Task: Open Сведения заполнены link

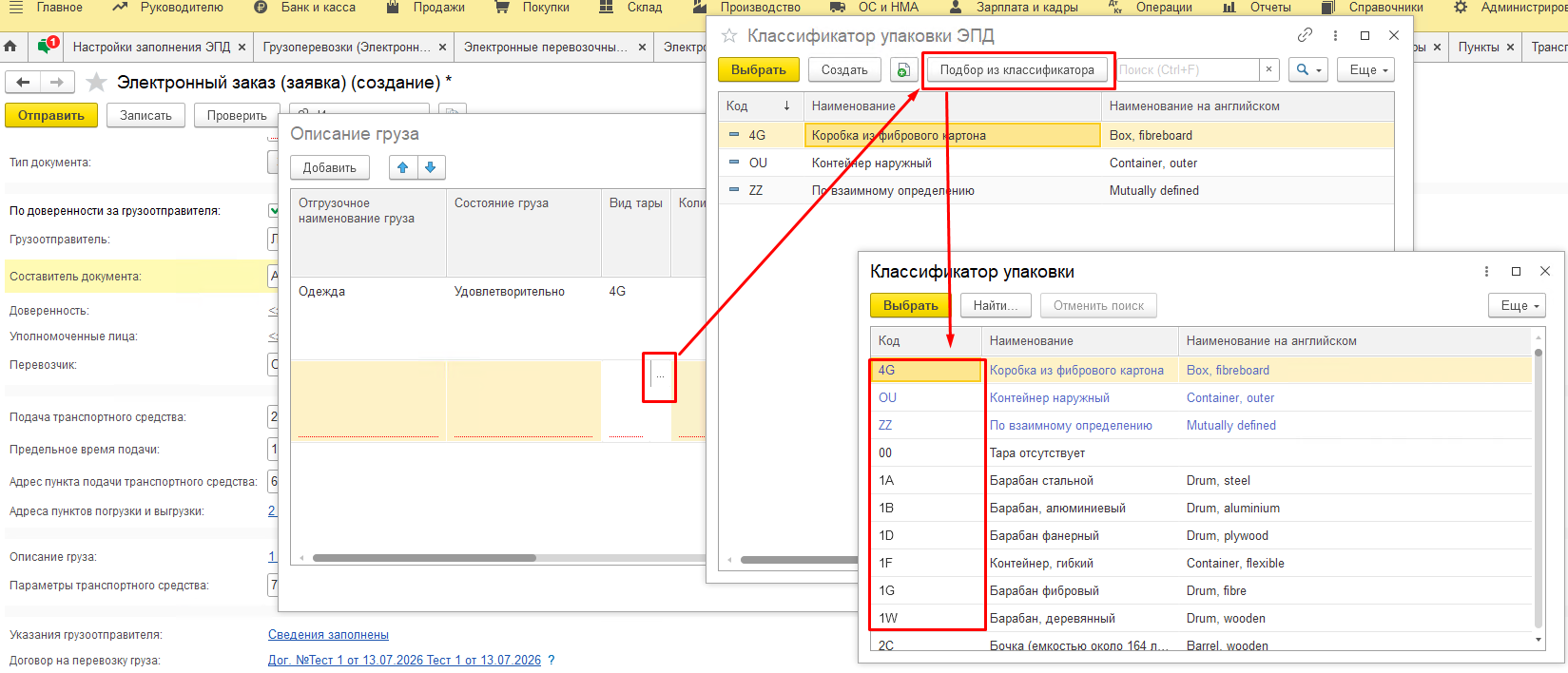Action: [328, 634]
